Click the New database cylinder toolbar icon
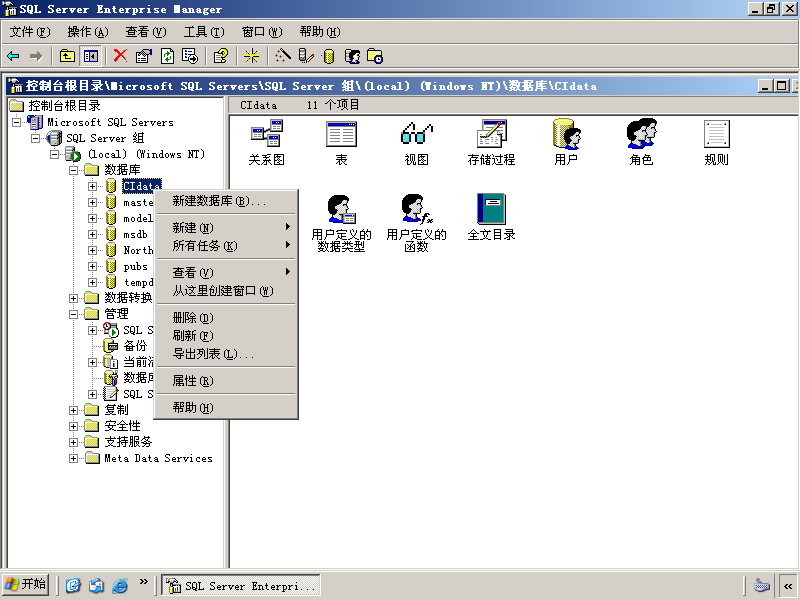The image size is (800, 600). [329, 56]
